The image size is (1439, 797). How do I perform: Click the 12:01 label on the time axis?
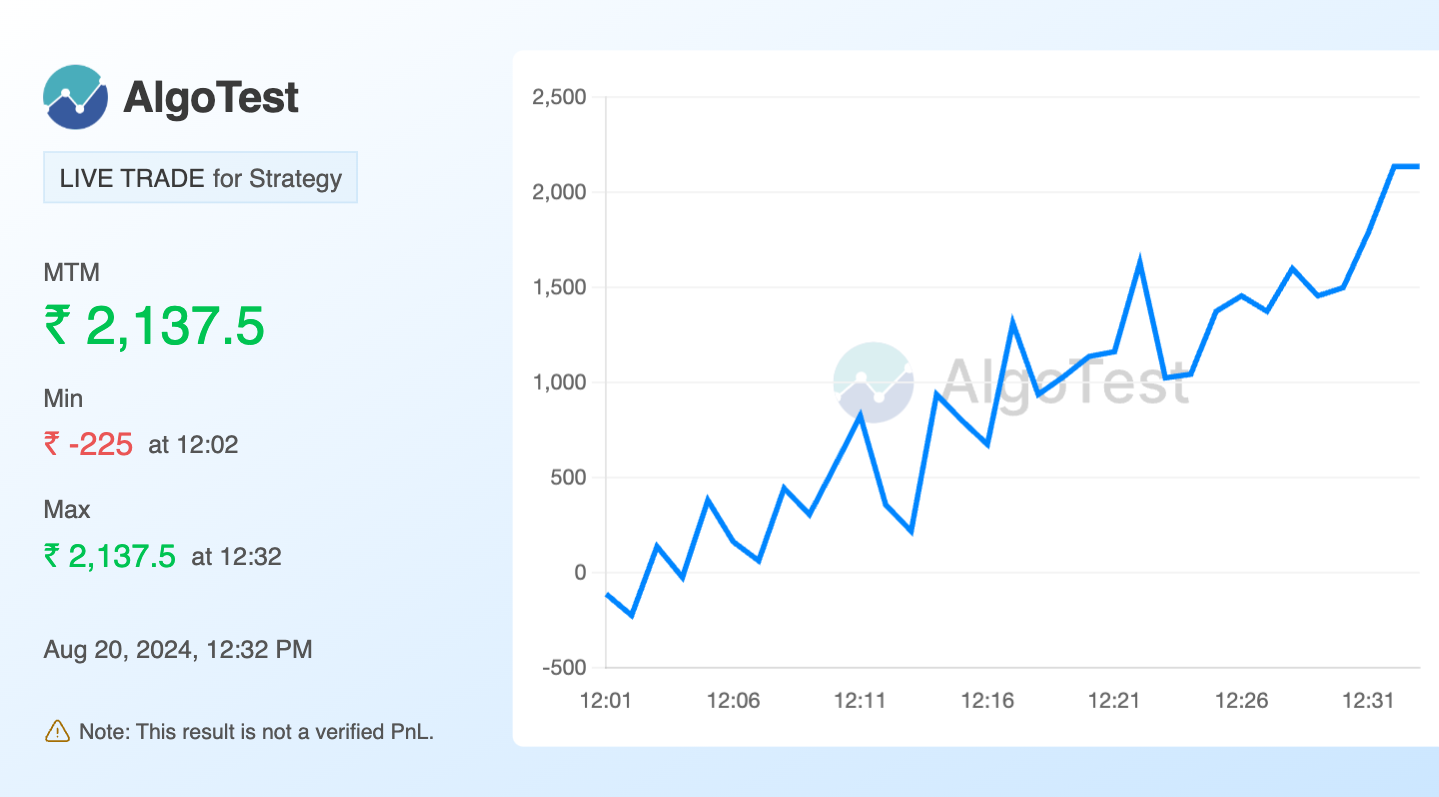606,701
